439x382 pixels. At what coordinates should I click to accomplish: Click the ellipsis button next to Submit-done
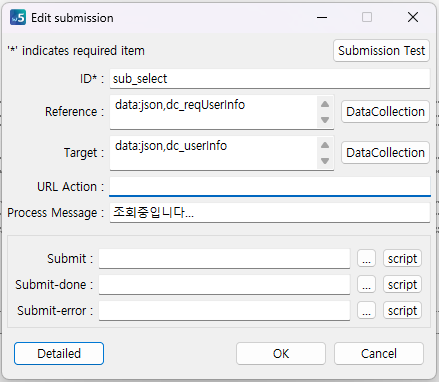point(366,284)
